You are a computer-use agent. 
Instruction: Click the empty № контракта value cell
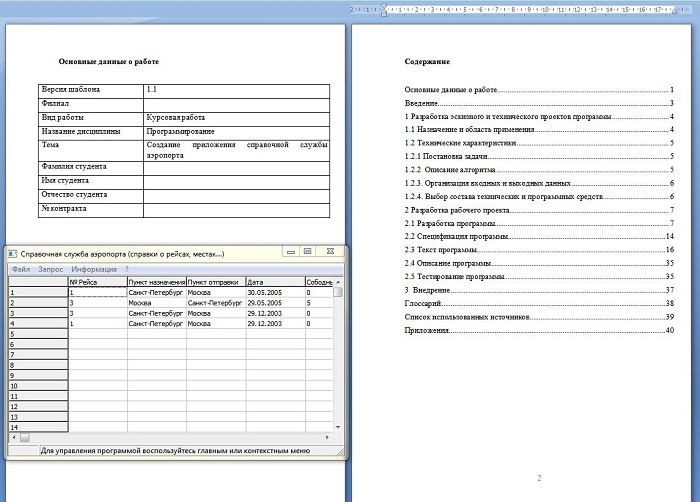[237, 210]
